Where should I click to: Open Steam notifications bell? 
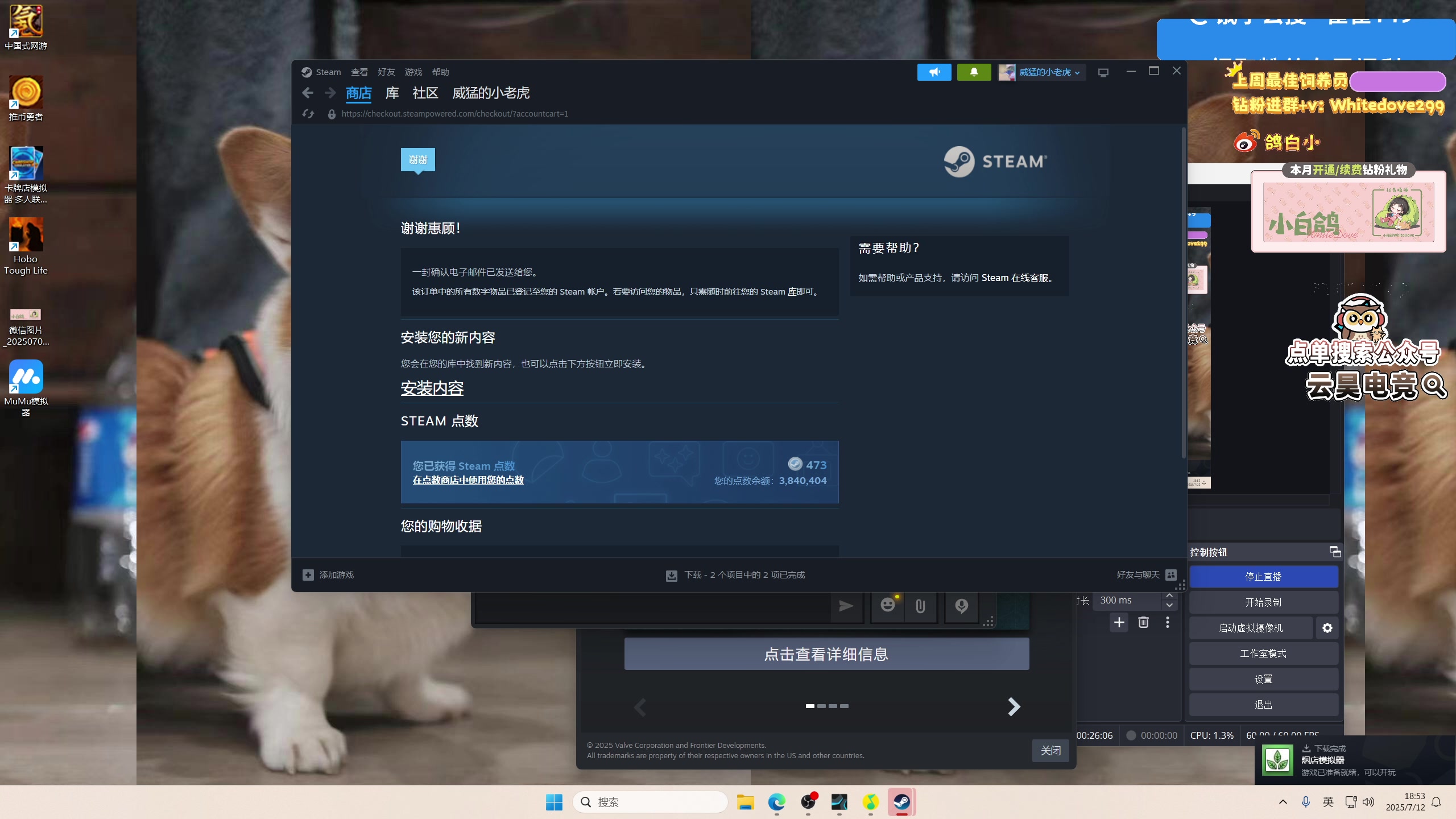(974, 72)
